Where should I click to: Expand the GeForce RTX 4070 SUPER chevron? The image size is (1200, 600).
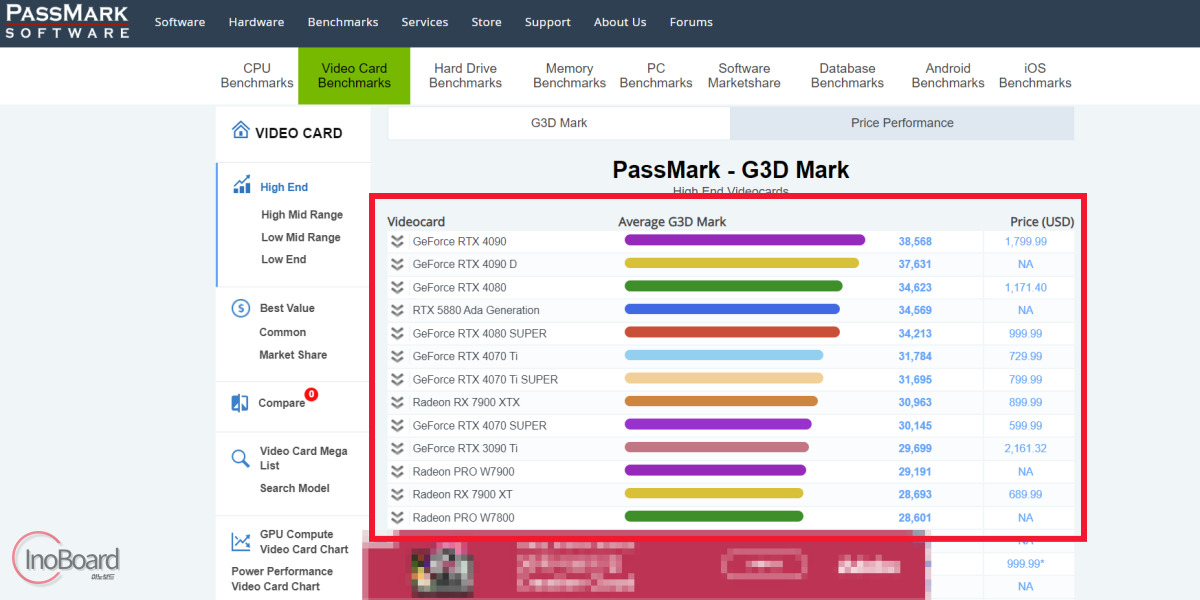pyautogui.click(x=397, y=425)
